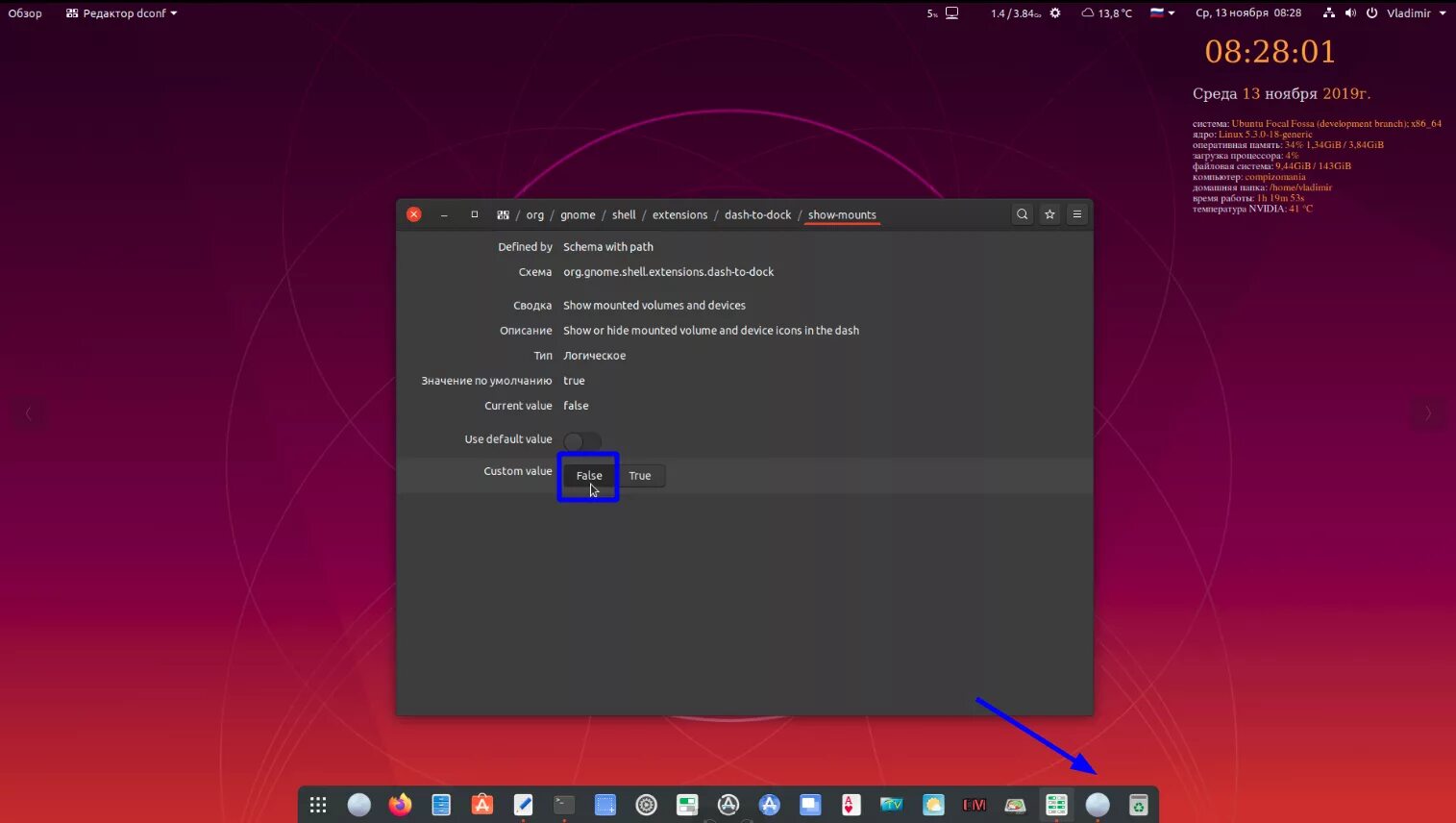Launch Firefox from the dock
The height and width of the screenshot is (823, 1456).
pyautogui.click(x=400, y=805)
